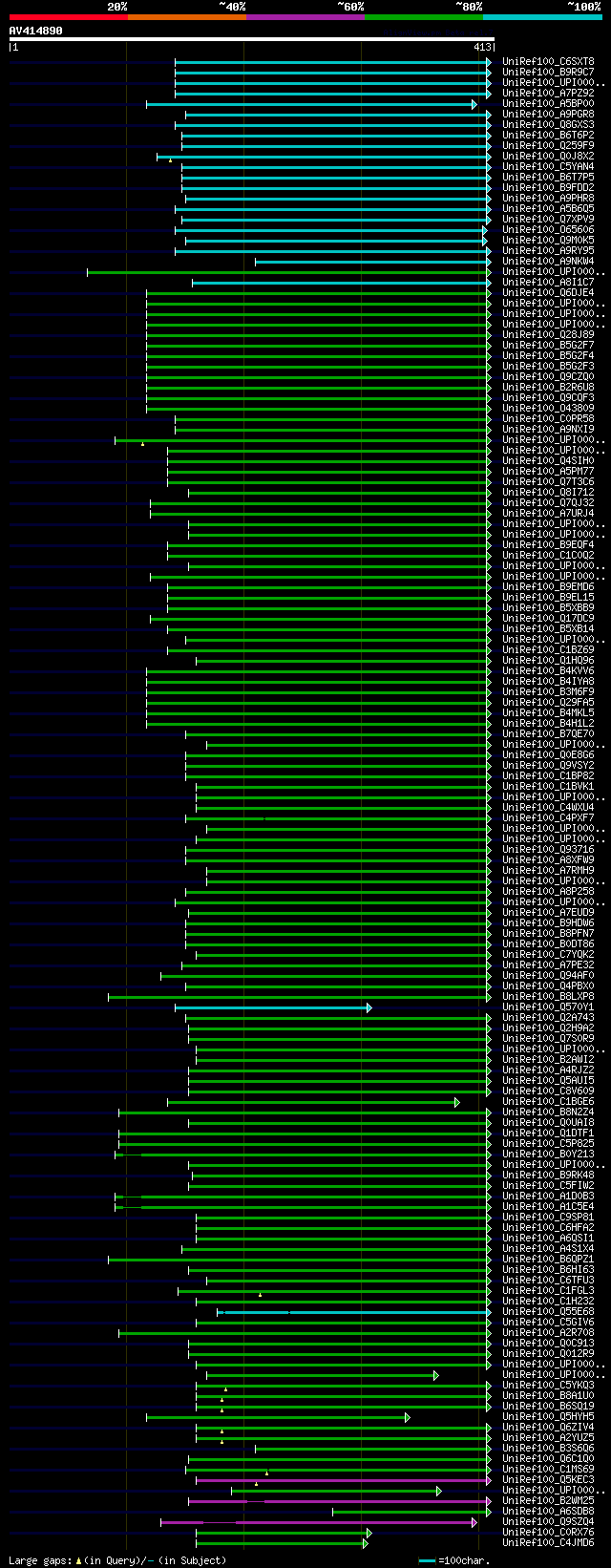This screenshot has width=611, height=1568.
Task: Open hit UniRef100_Q8GXS3
Action: pyautogui.click(x=548, y=125)
